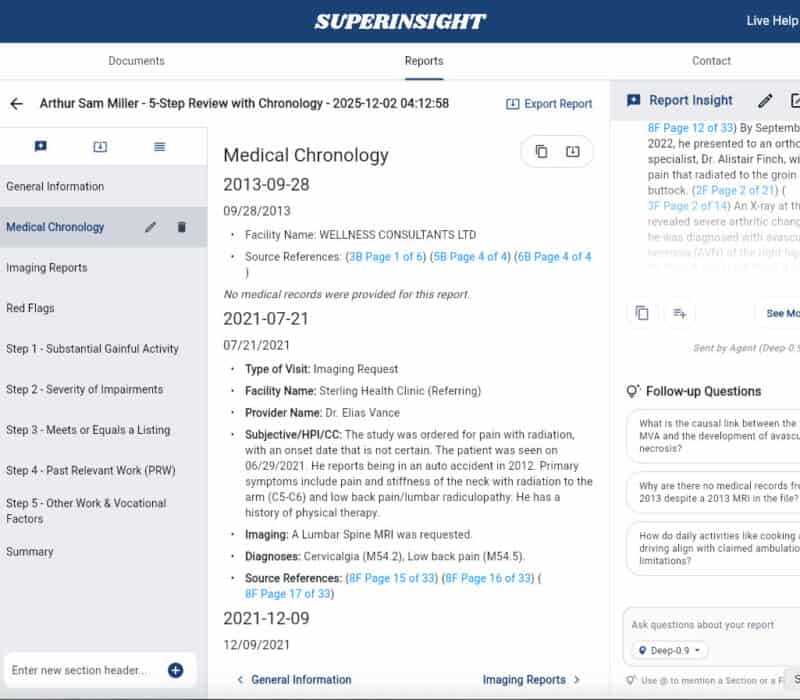The height and width of the screenshot is (700, 800).
Task: Copy the agent response with the copy icon
Action: pos(641,313)
